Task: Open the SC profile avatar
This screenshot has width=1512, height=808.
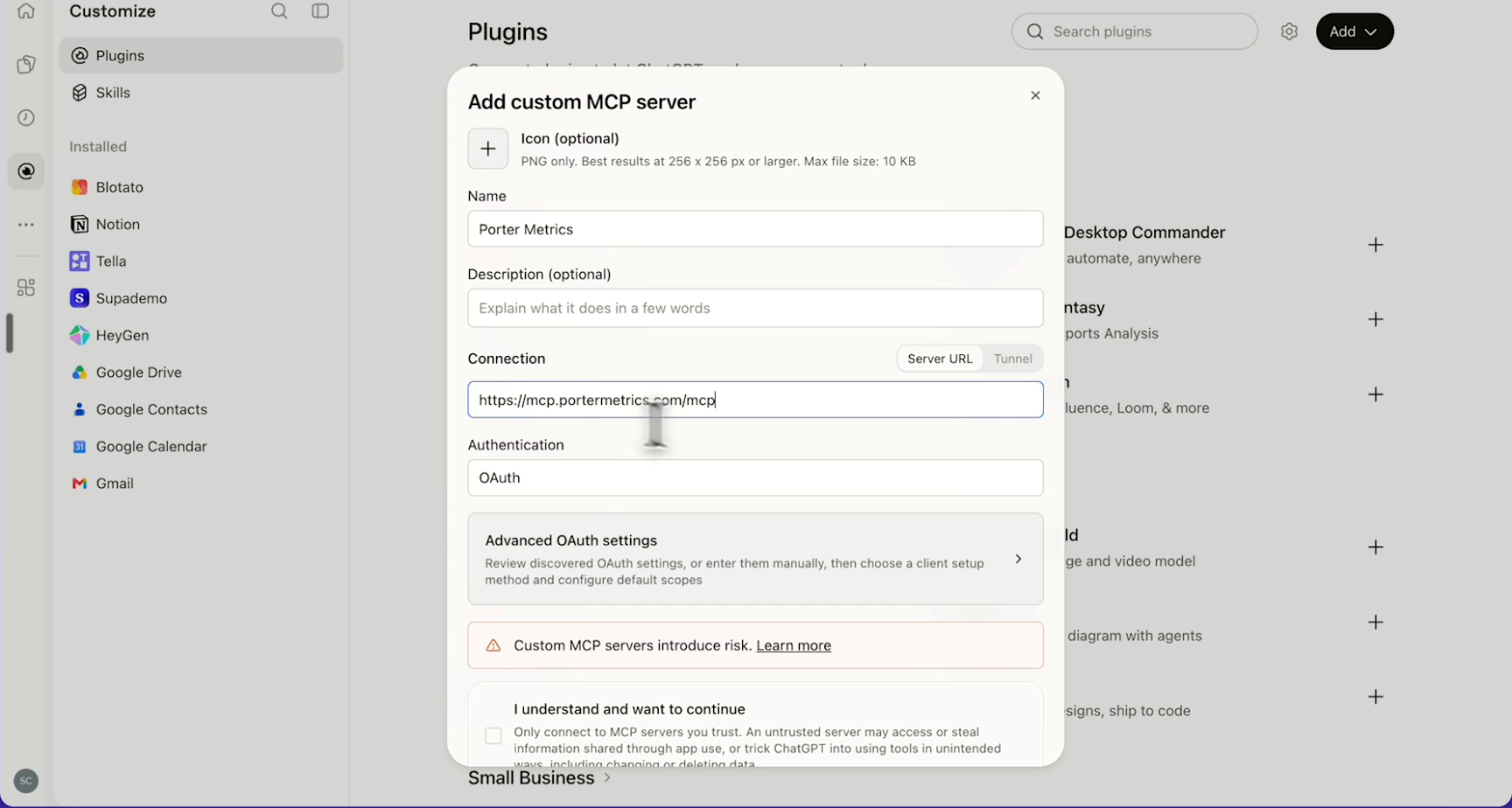Action: pyautogui.click(x=26, y=781)
